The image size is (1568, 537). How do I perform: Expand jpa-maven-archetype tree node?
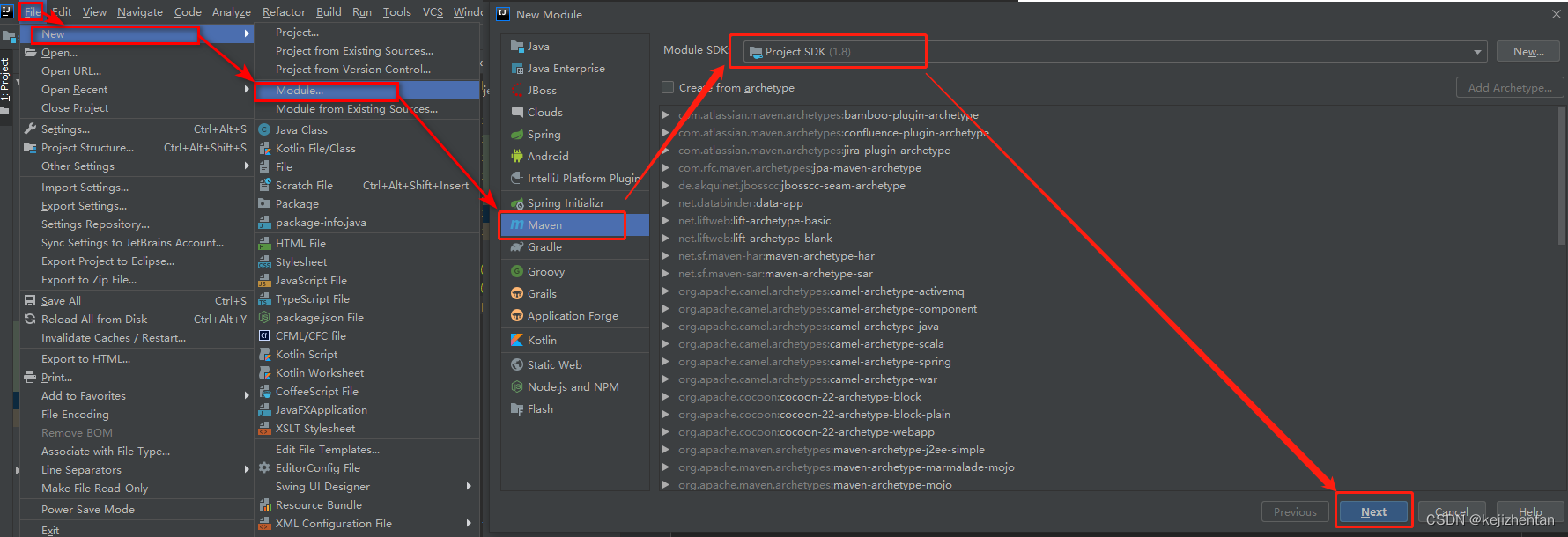pos(666,168)
